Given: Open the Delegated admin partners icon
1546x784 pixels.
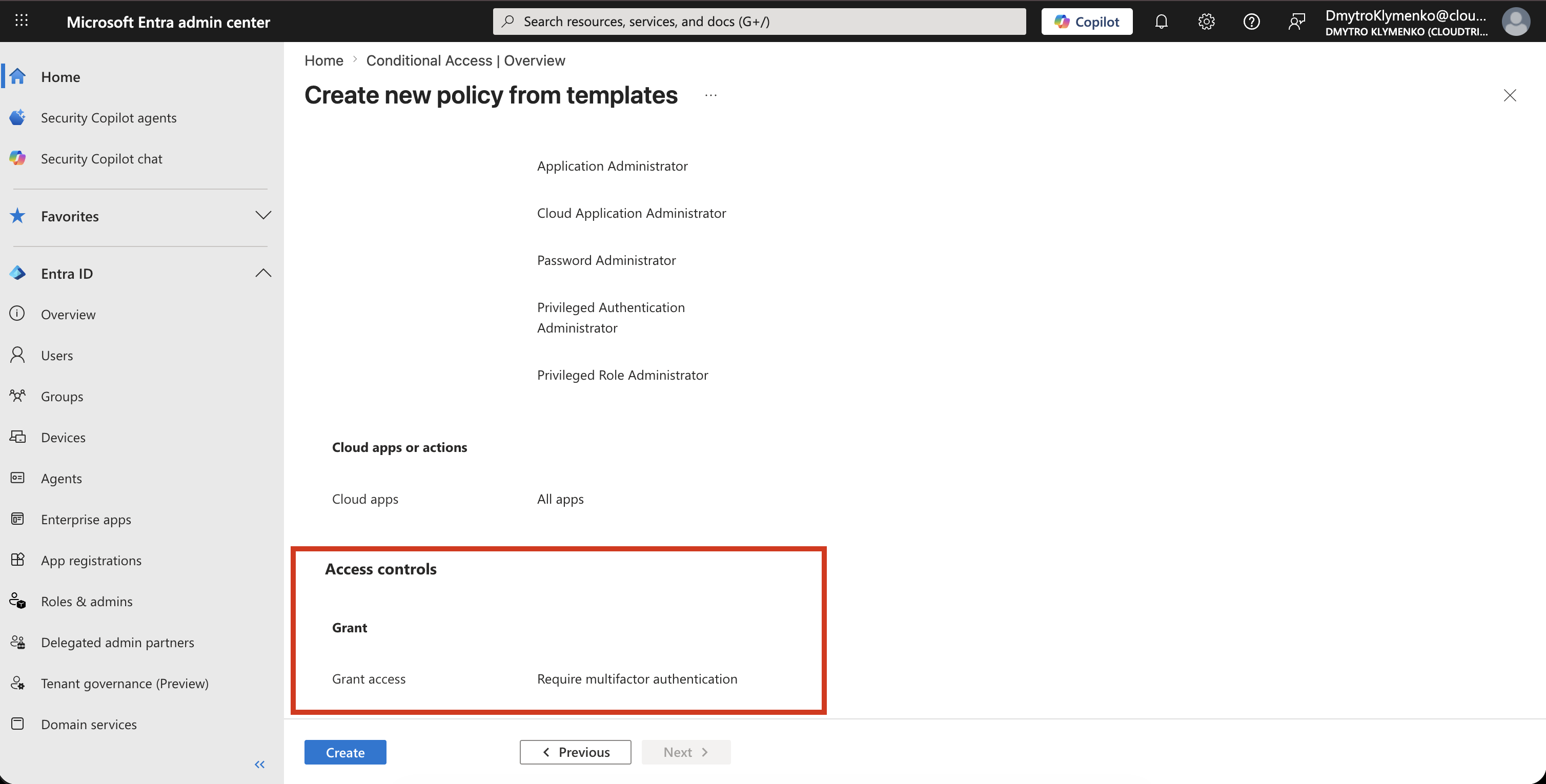Looking at the screenshot, I should click(17, 642).
